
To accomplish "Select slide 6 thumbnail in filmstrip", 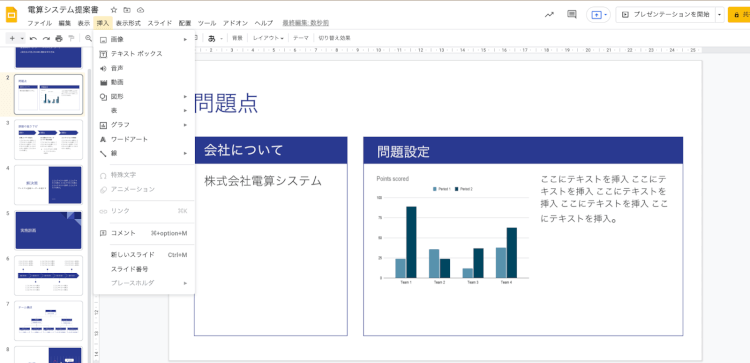I will coord(48,275).
